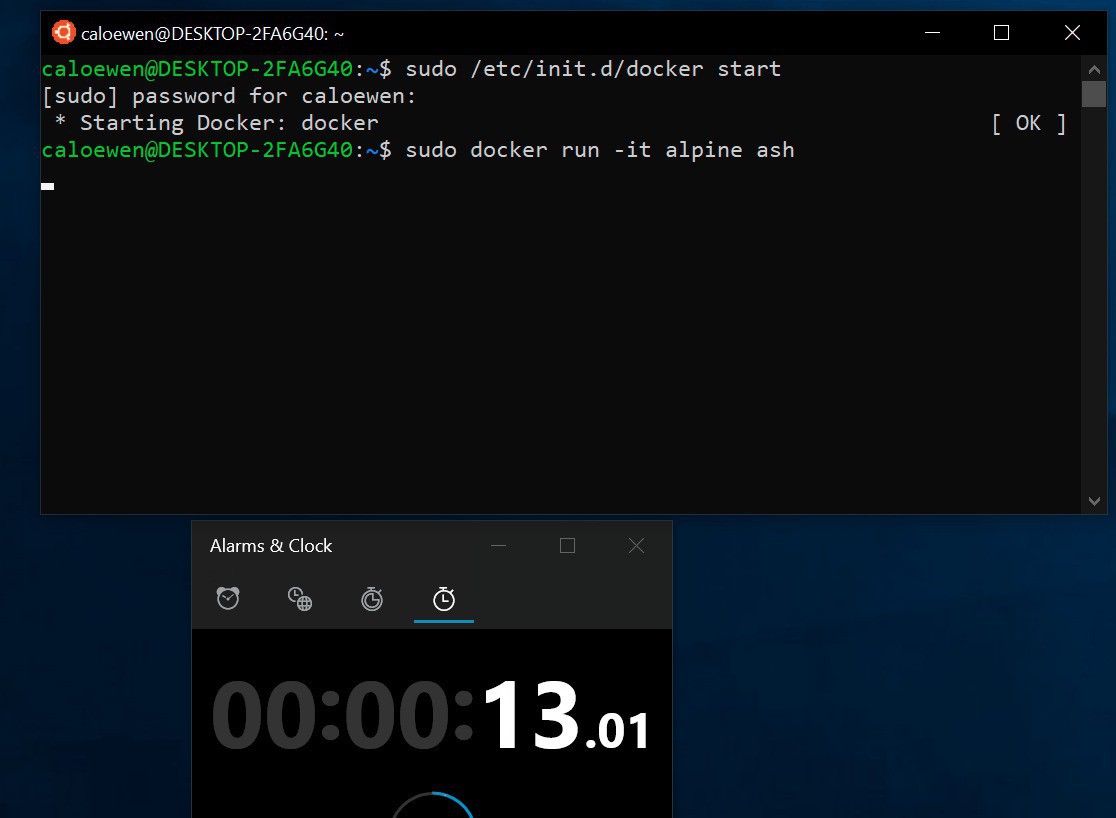The width and height of the screenshot is (1116, 818).
Task: Click the stopwatch time 00:00:13.01 display
Action: 431,715
